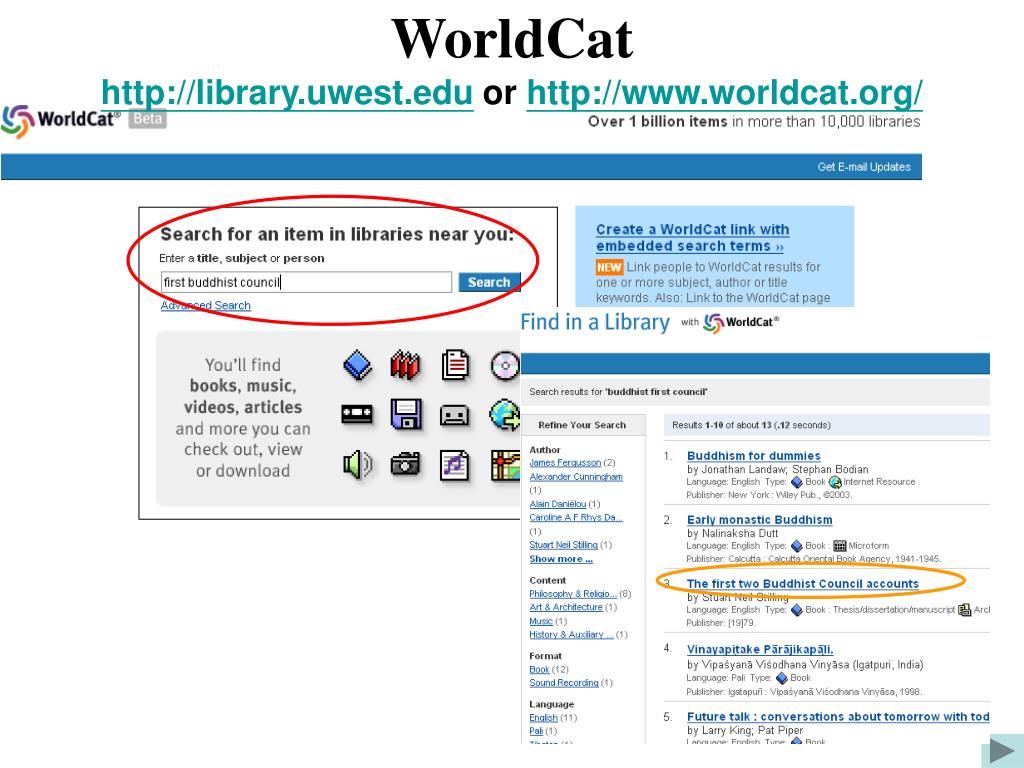1024x768 pixels.
Task: Click the red serials volumes icon
Action: [x=406, y=365]
